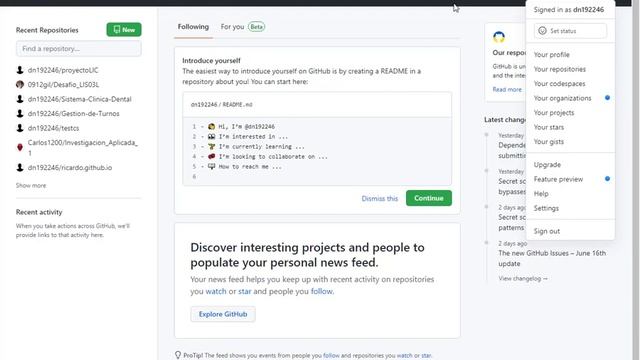Click README line "I'm currently learning ..."
Screen dimensions: 640x360
click(x=262, y=147)
